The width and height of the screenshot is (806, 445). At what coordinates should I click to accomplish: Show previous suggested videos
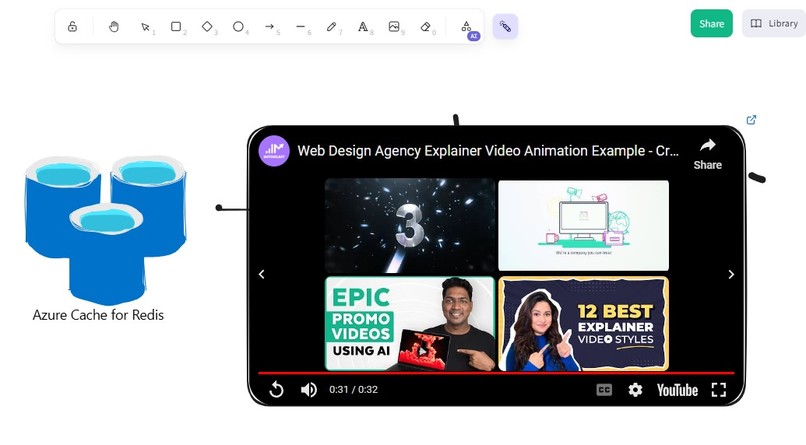[262, 274]
